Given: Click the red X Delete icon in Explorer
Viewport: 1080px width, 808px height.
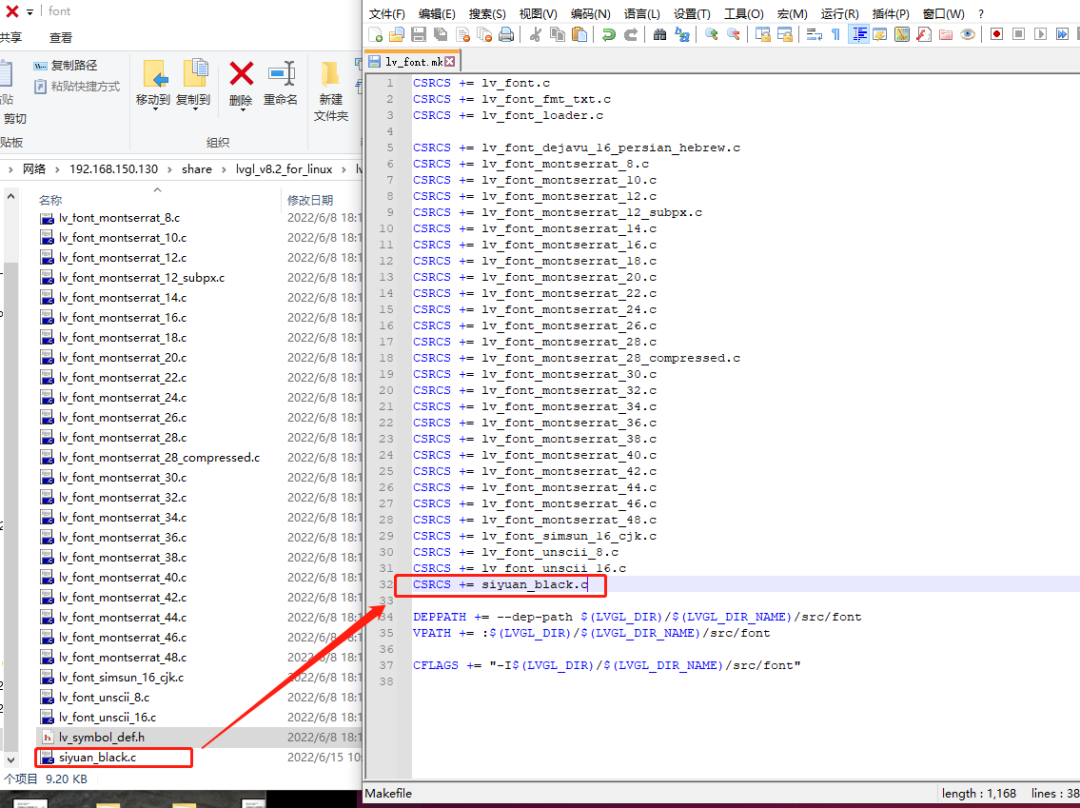Looking at the screenshot, I should [x=241, y=74].
